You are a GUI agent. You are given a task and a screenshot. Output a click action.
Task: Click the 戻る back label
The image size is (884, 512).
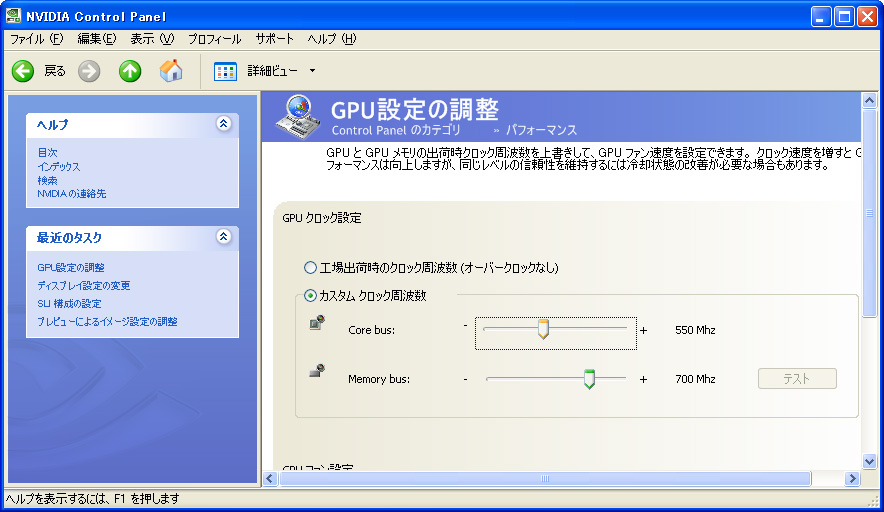point(55,71)
